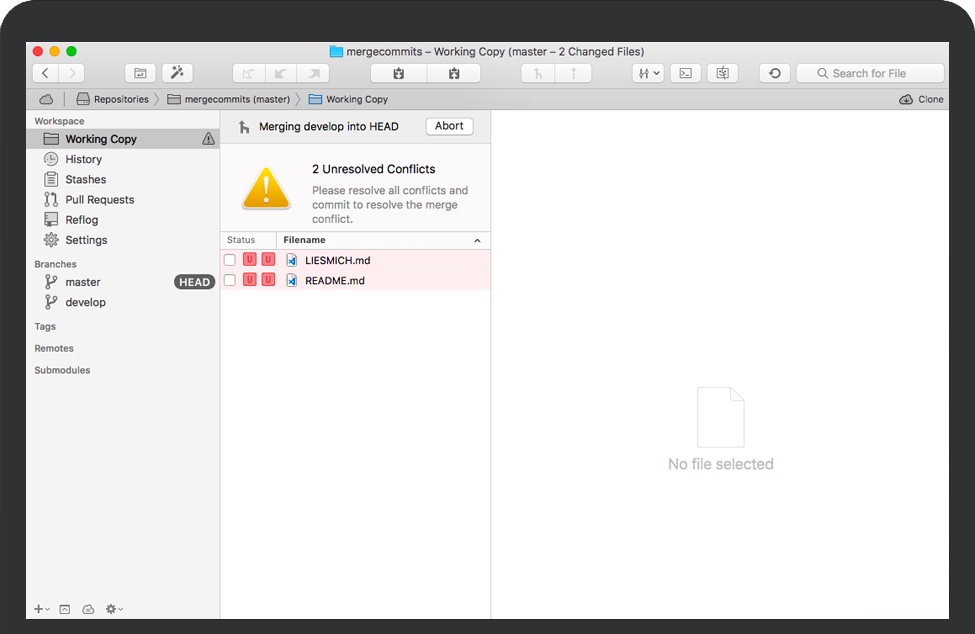The height and width of the screenshot is (634, 975).
Task: Open Pull Requests in the sidebar
Action: [x=99, y=200]
